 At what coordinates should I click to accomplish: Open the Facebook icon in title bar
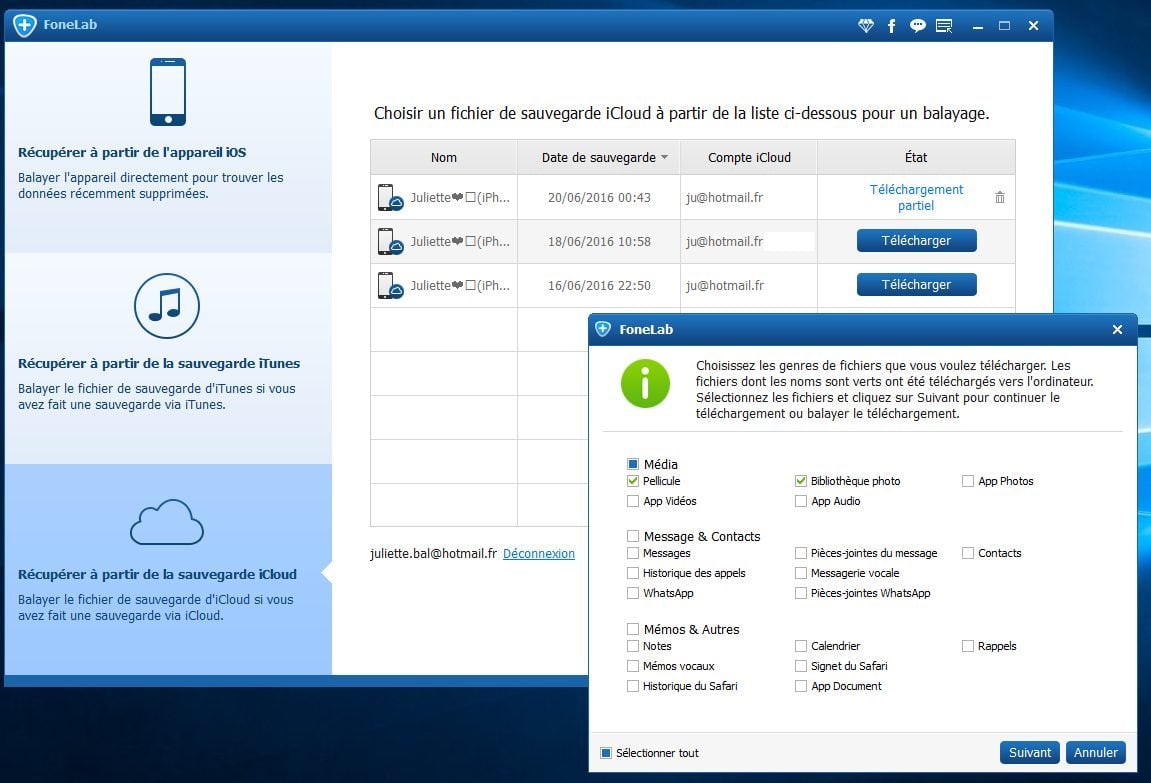[x=891, y=26]
